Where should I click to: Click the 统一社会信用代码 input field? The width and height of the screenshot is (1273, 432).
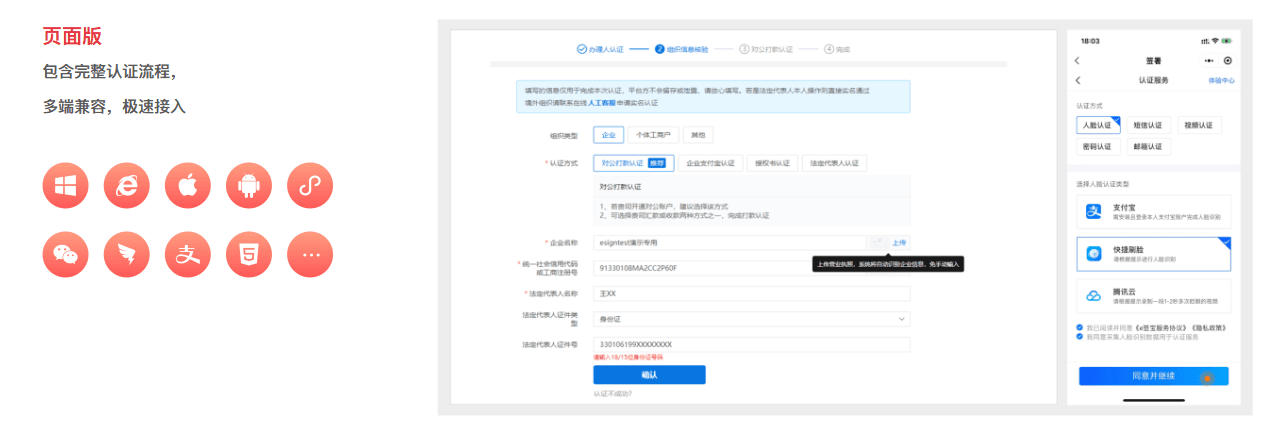(751, 268)
